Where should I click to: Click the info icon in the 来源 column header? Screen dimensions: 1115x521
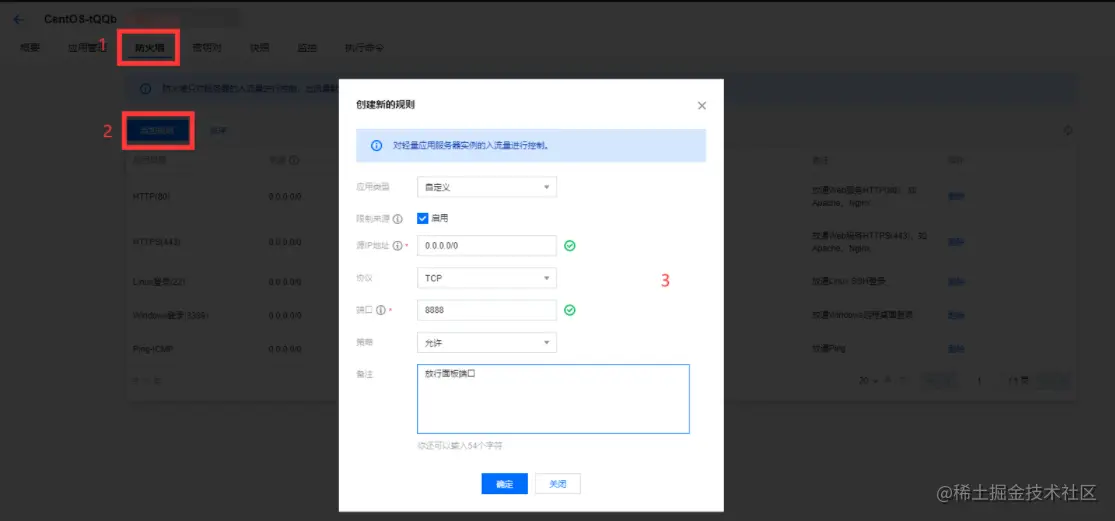[x=294, y=161]
